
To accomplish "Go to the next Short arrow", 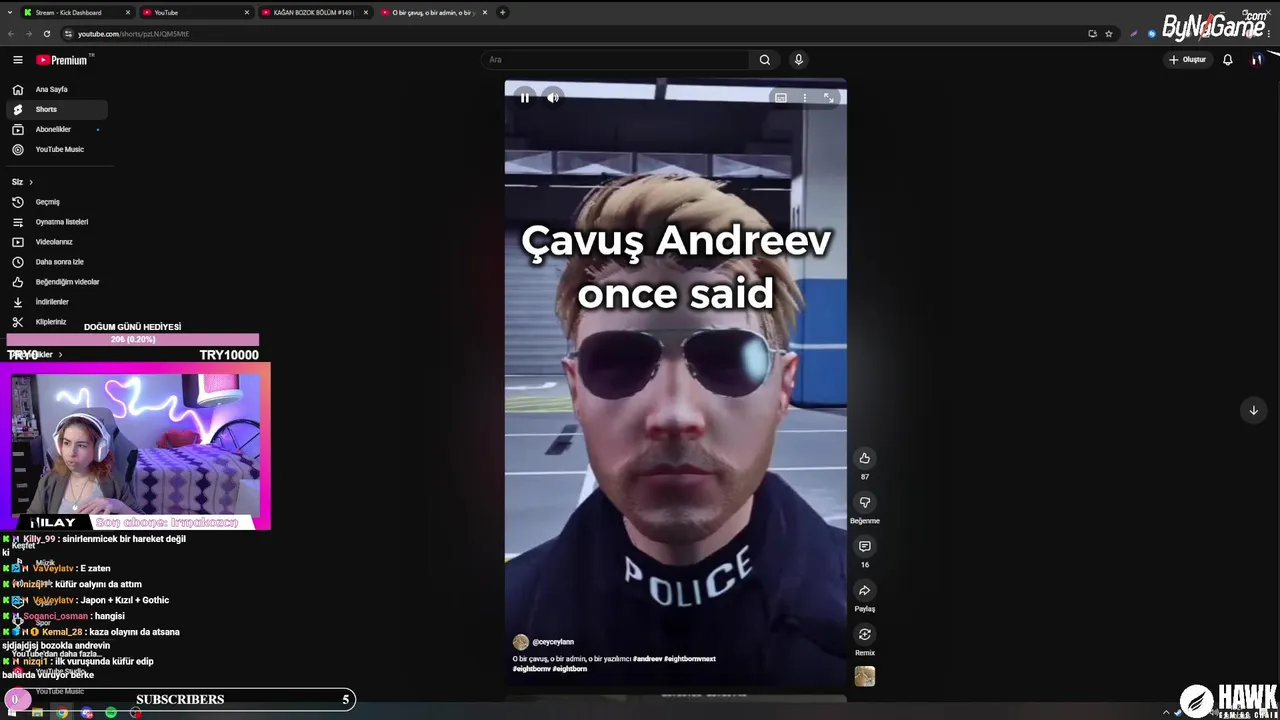I will 1253,410.
